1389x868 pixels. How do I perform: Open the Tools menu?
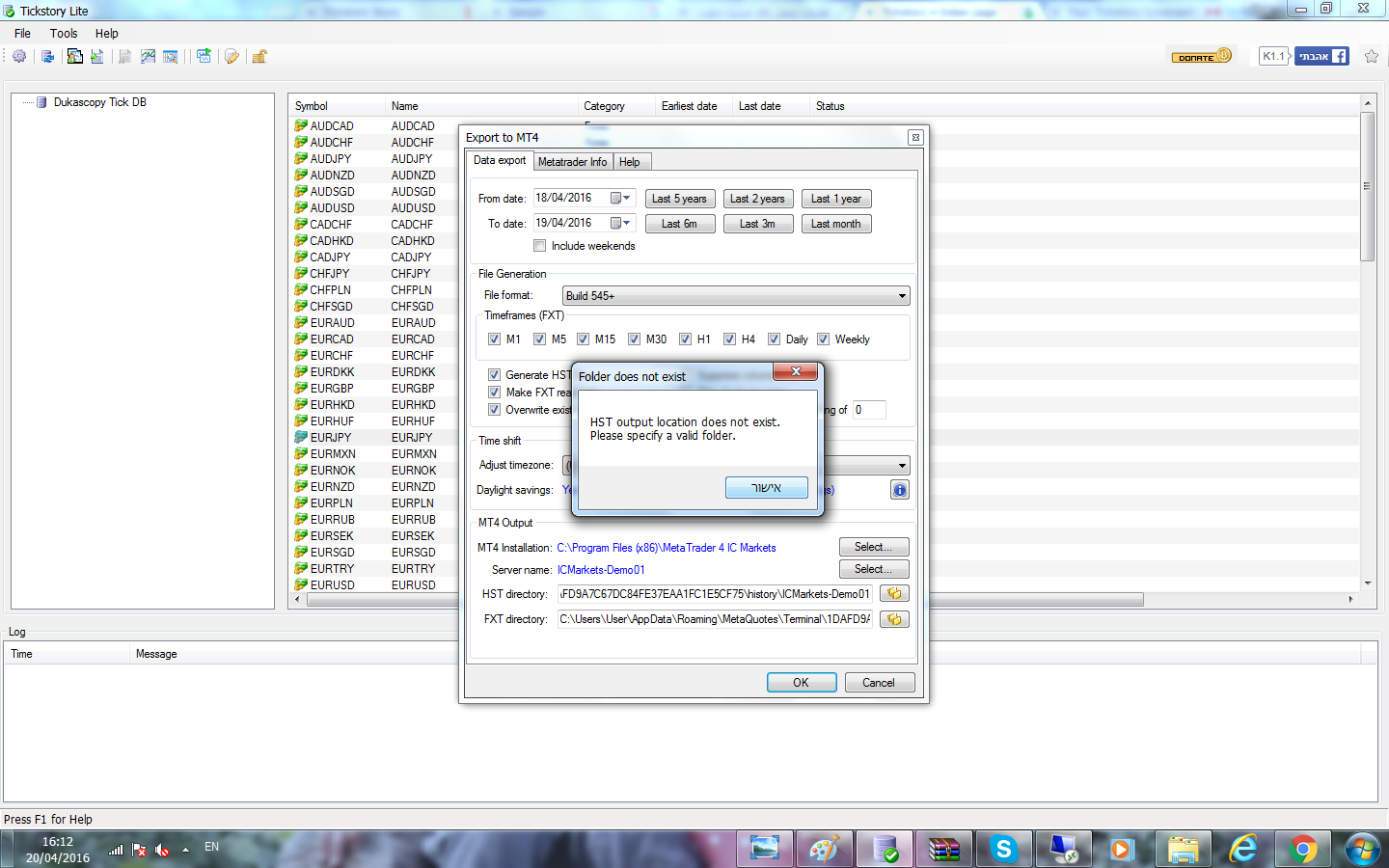click(64, 33)
